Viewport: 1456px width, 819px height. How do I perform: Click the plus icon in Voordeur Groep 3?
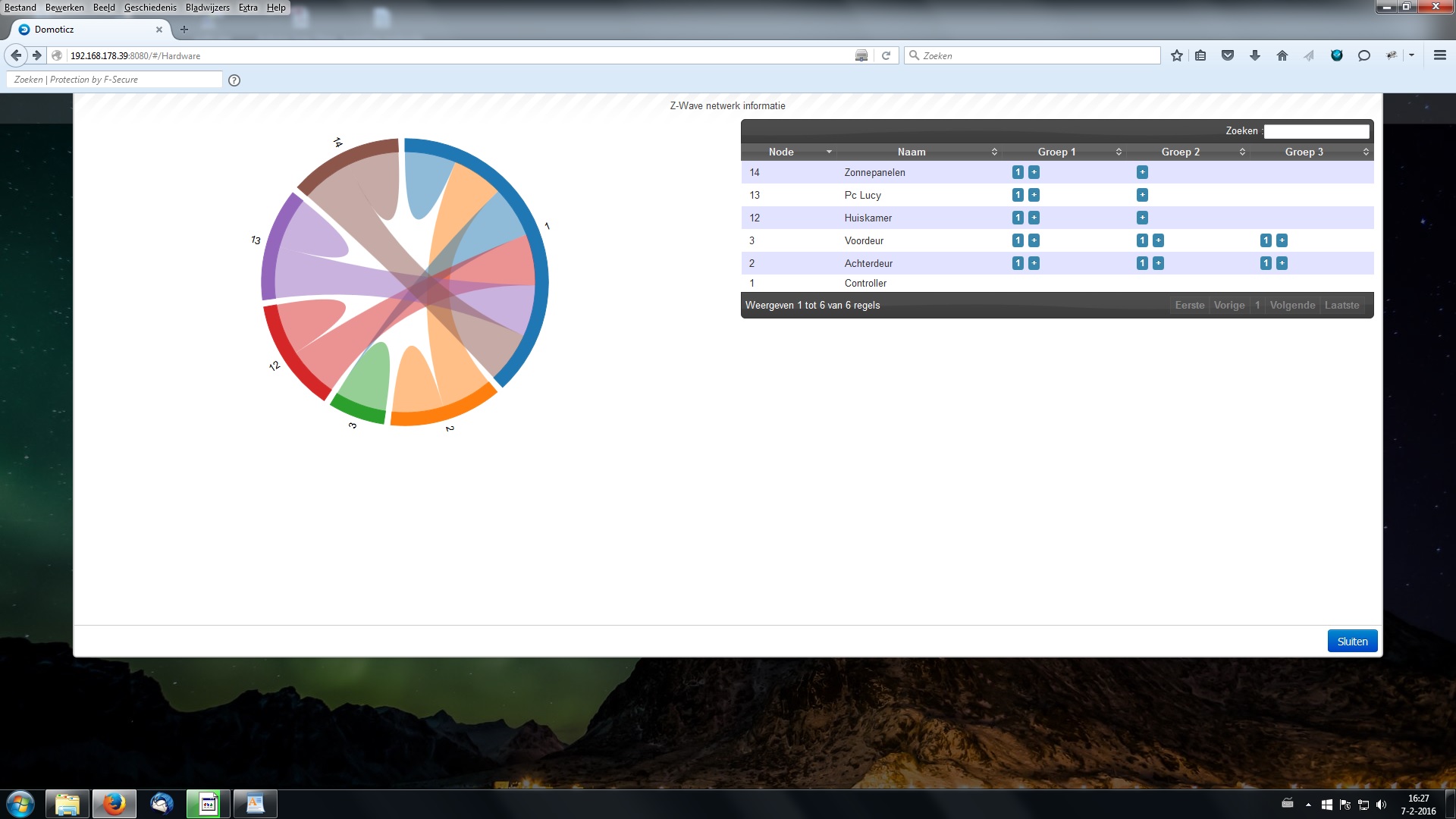pyautogui.click(x=1282, y=240)
